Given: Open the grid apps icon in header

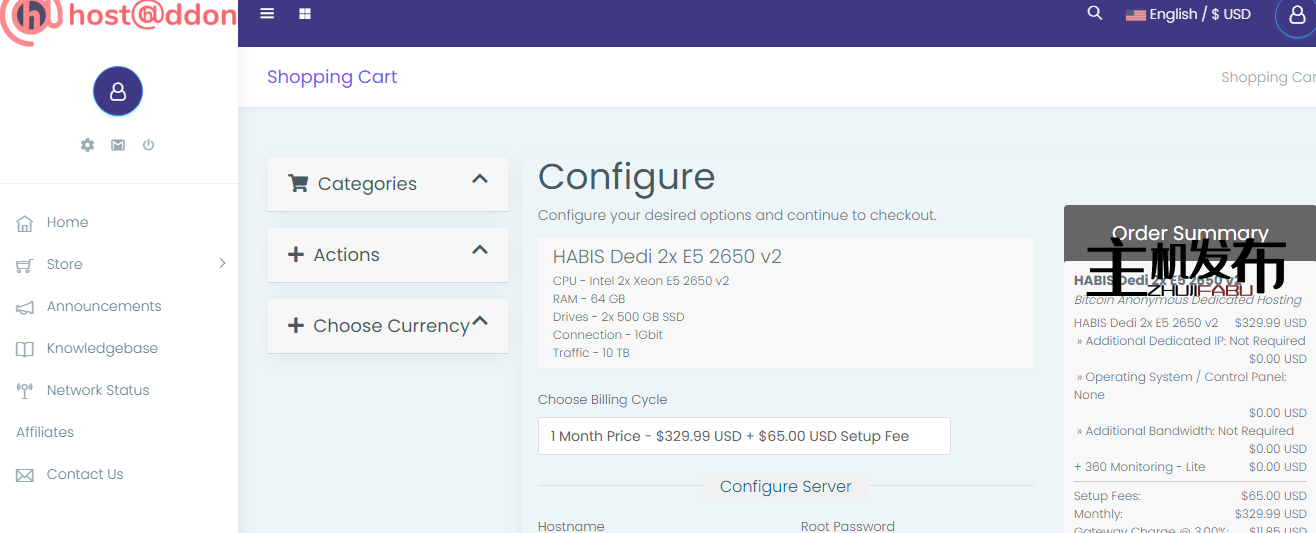Looking at the screenshot, I should (x=305, y=14).
